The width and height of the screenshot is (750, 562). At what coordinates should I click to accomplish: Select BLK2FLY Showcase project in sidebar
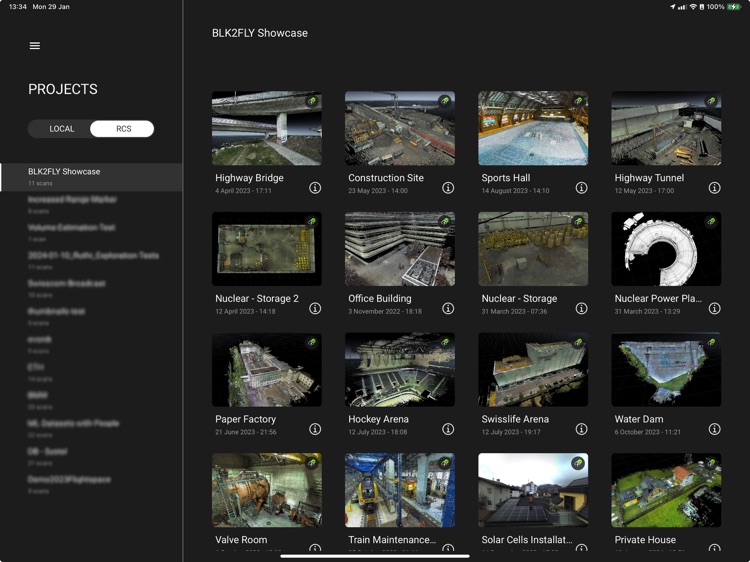coord(64,172)
